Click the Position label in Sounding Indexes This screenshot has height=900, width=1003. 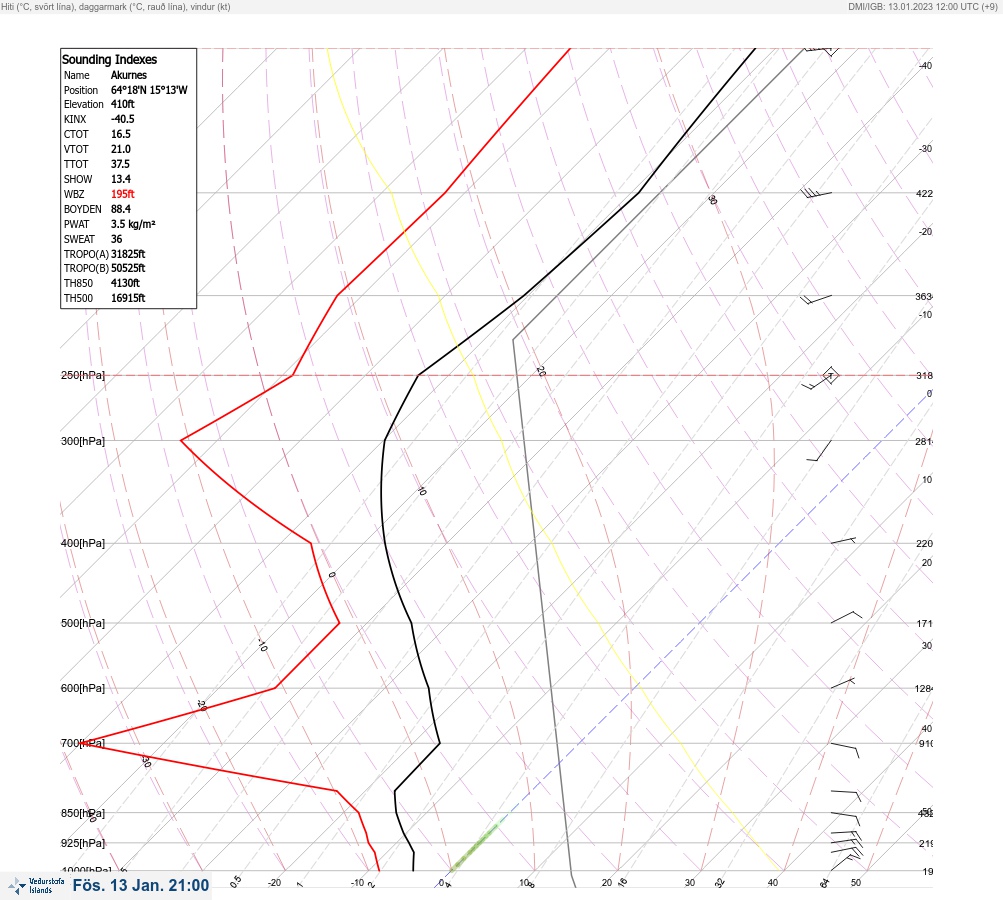[x=81, y=90]
